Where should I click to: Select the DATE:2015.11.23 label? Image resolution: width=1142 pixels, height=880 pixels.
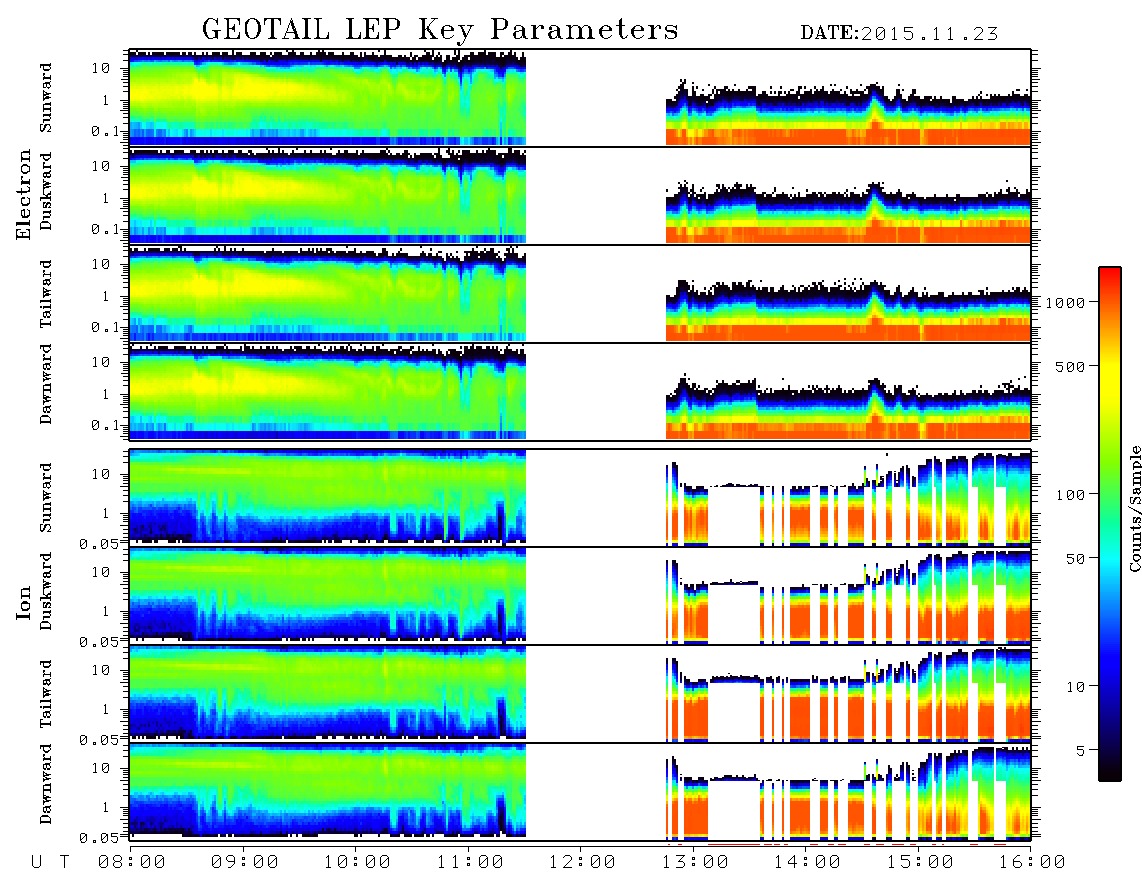pos(899,34)
